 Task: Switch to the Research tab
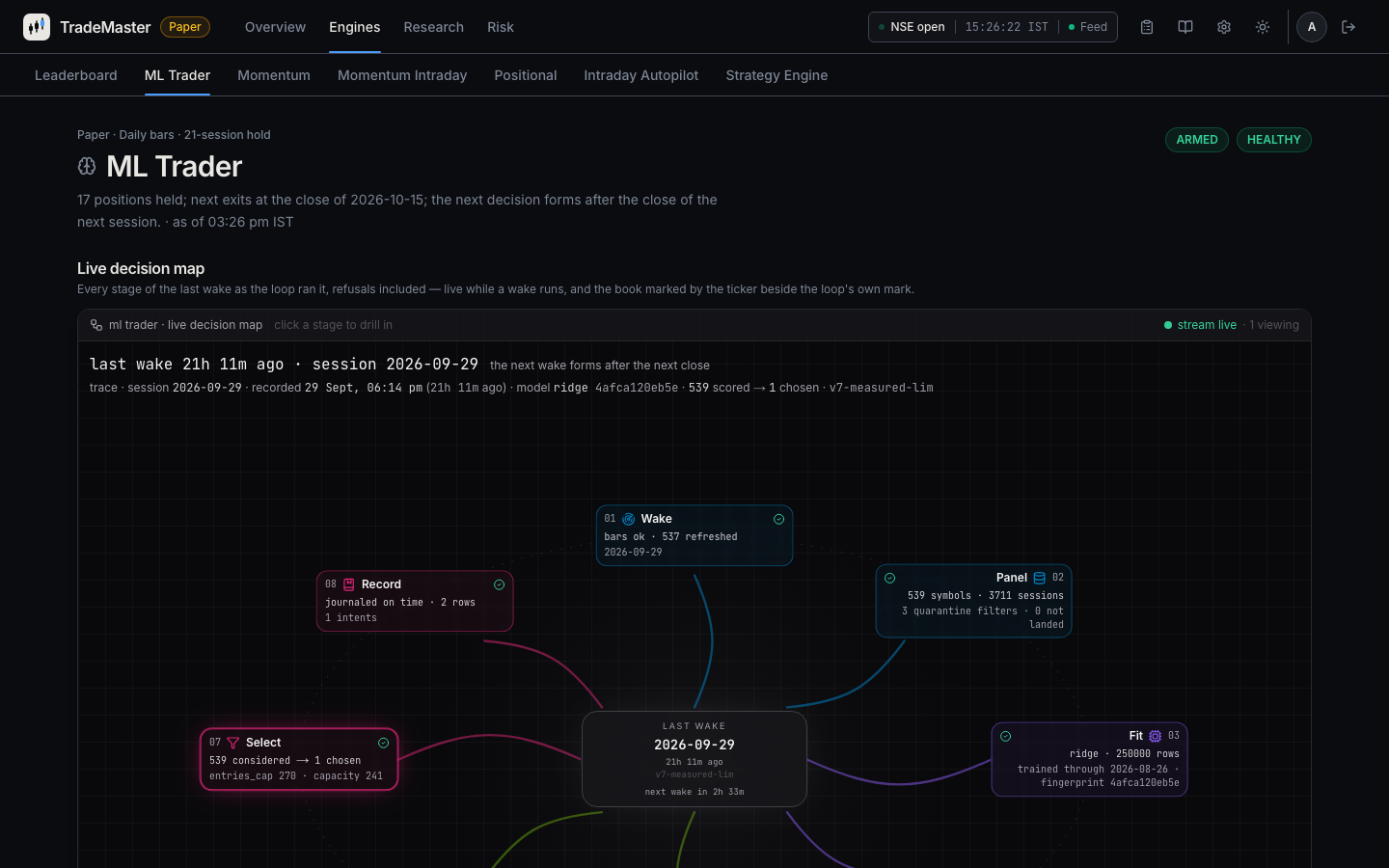[x=433, y=27]
